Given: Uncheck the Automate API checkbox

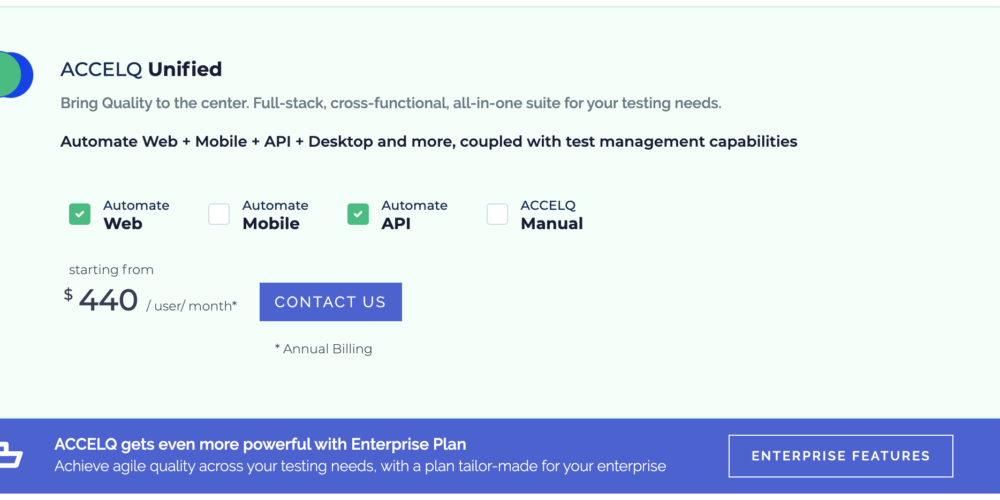Looking at the screenshot, I should [358, 214].
